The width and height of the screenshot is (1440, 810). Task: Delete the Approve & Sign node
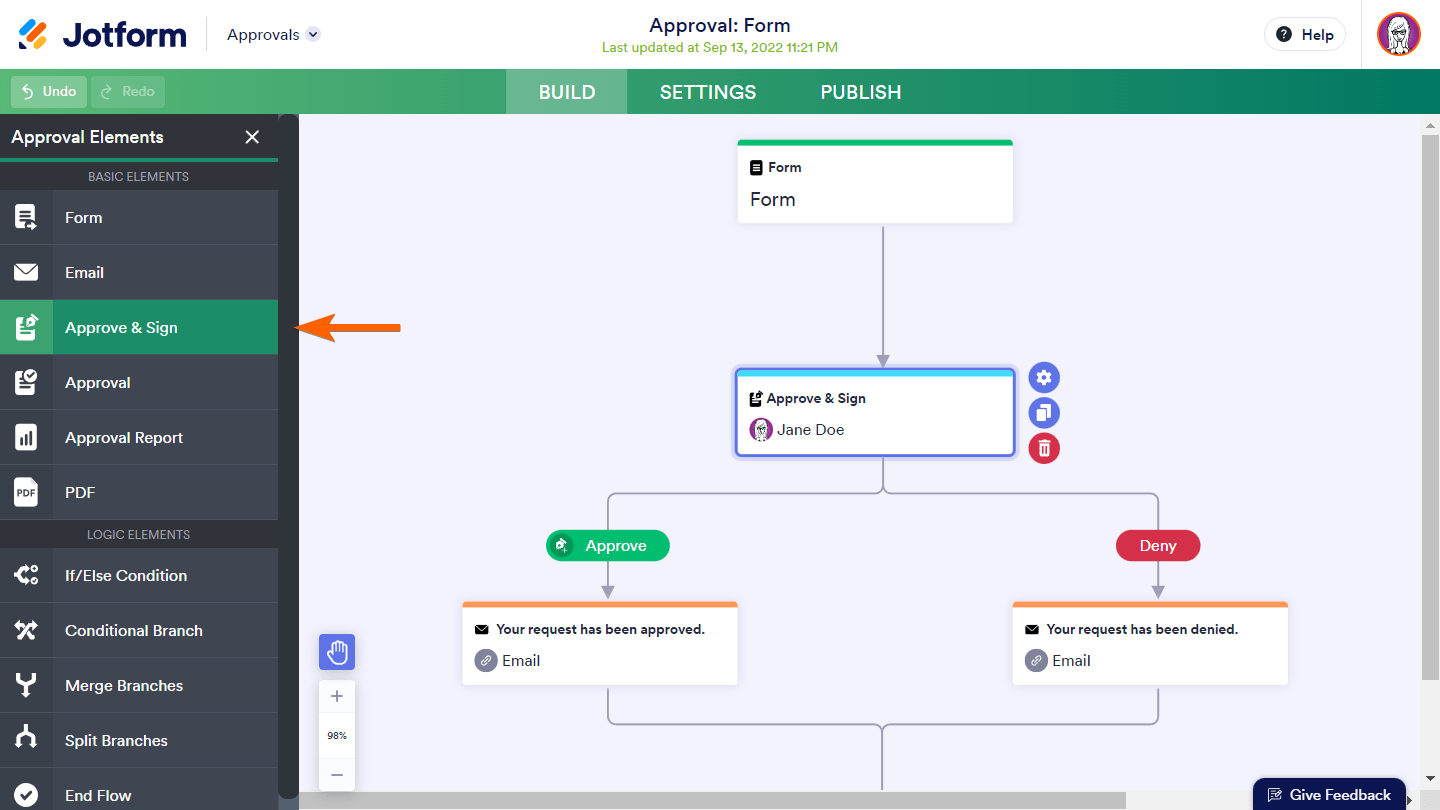(1044, 448)
